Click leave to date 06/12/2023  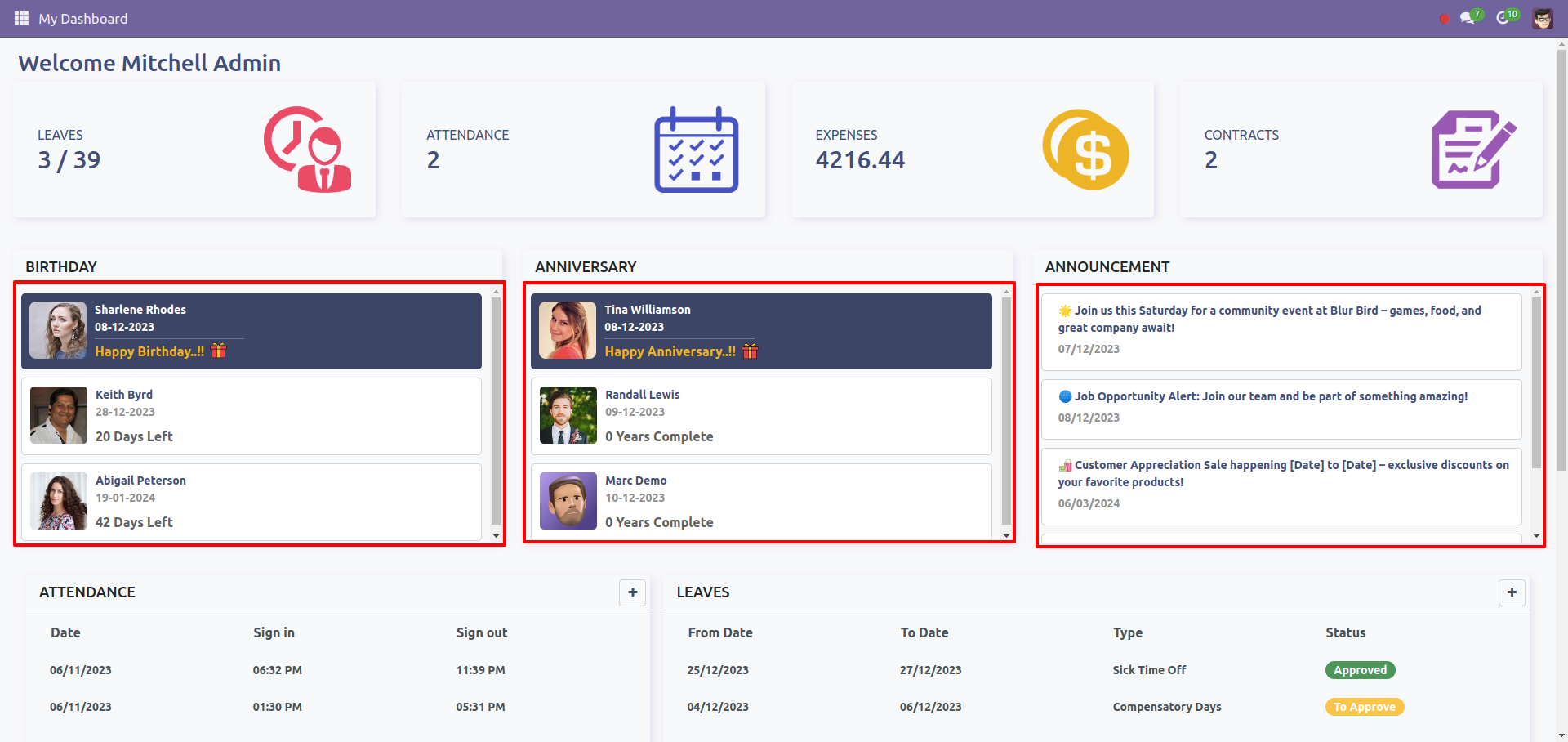930,707
